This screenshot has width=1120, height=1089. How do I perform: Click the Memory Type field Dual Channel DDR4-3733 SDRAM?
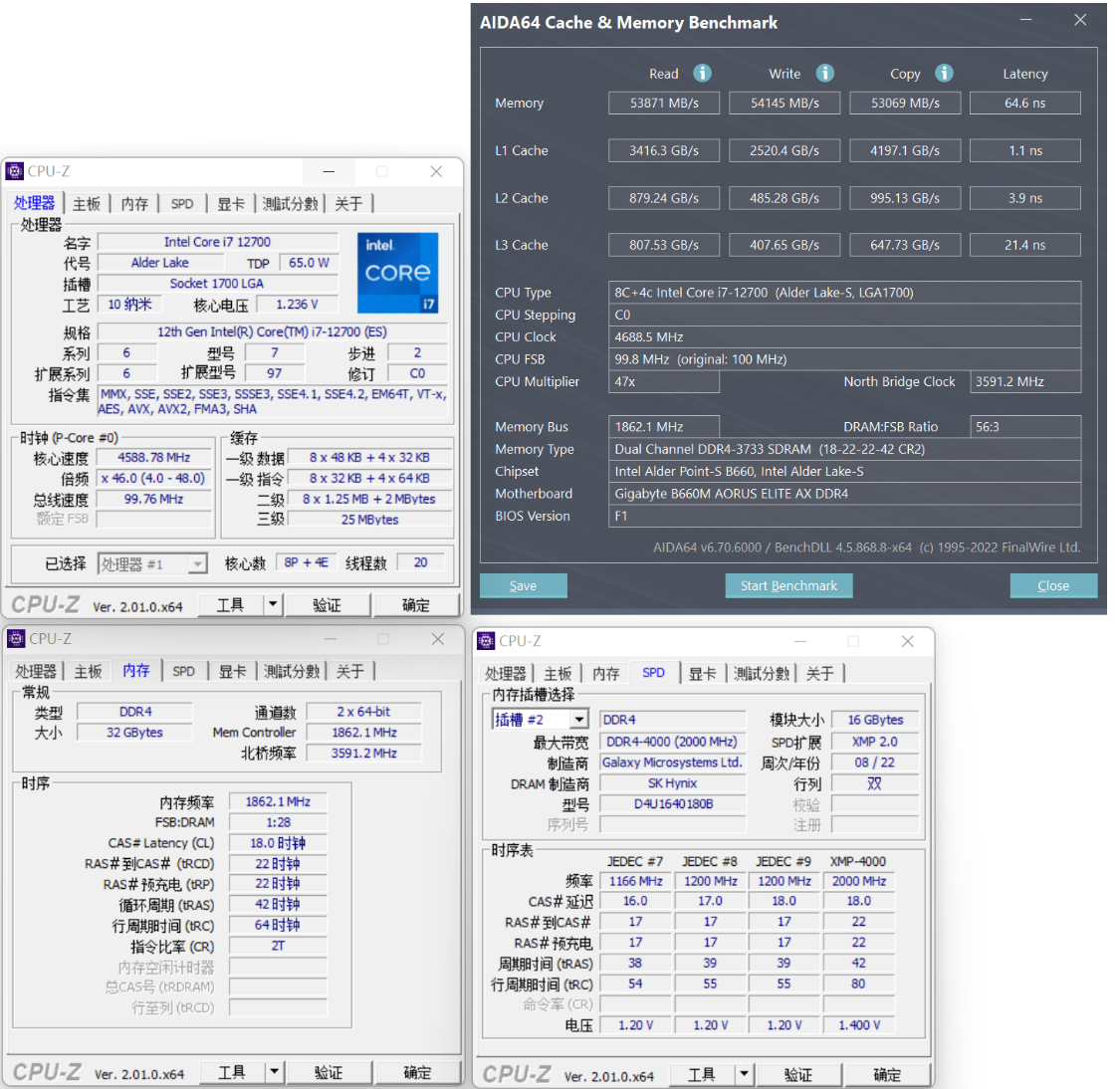844,449
